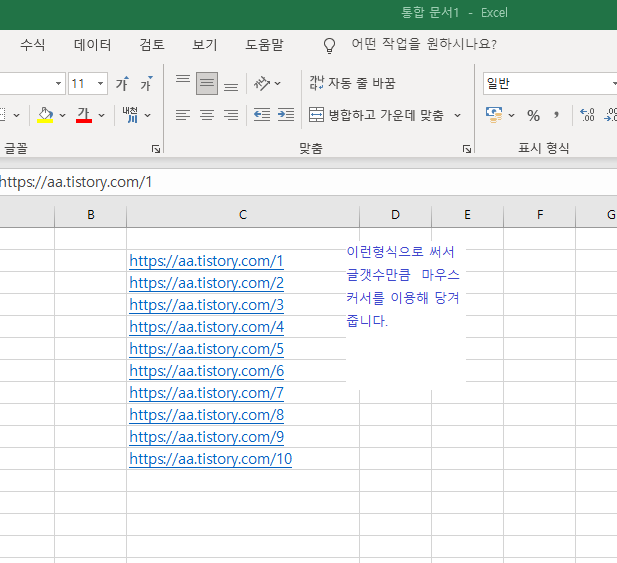Switch to the 보기 tab
The image size is (617, 563).
tap(205, 44)
